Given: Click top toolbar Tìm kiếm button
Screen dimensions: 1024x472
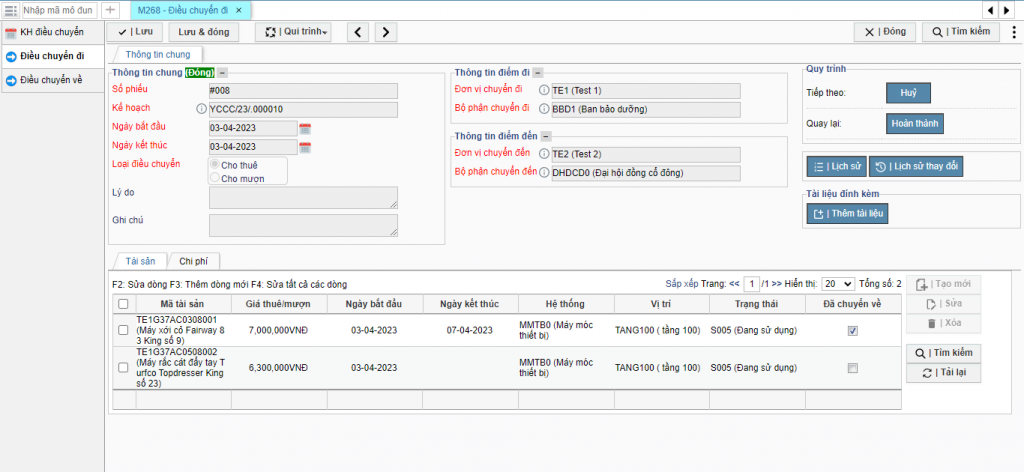Looking at the screenshot, I should [961, 32].
